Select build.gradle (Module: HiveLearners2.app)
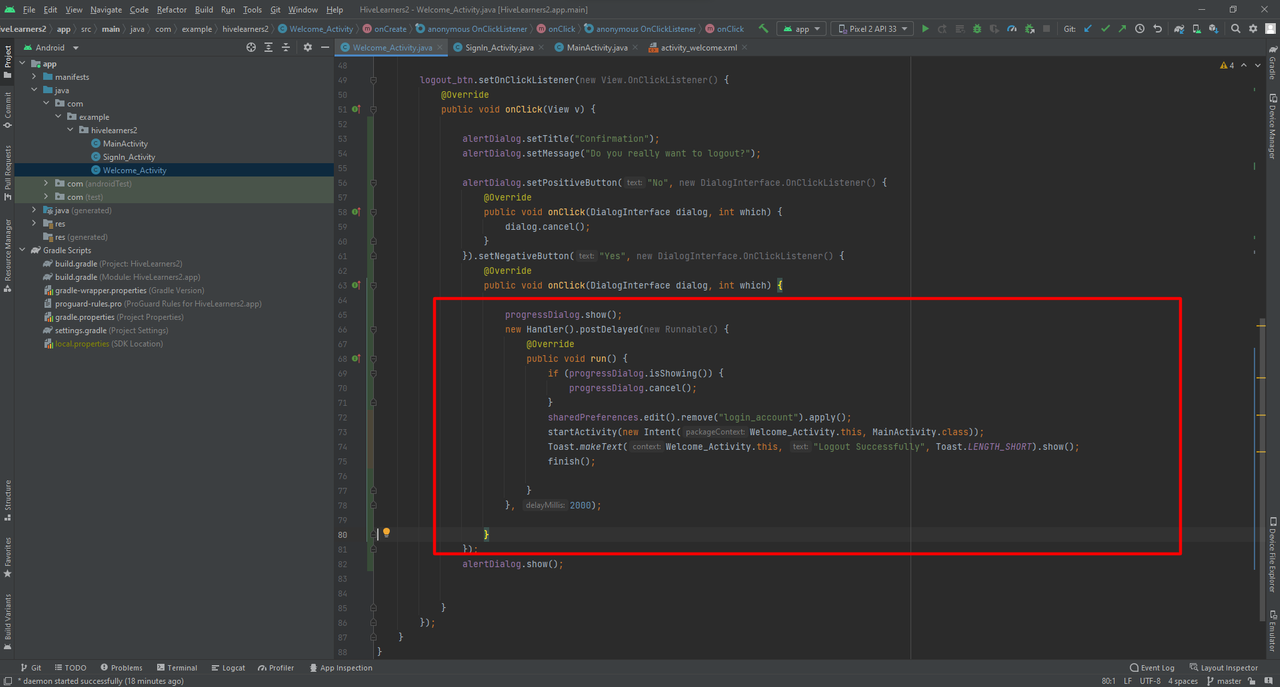1280x687 pixels. click(x=127, y=277)
